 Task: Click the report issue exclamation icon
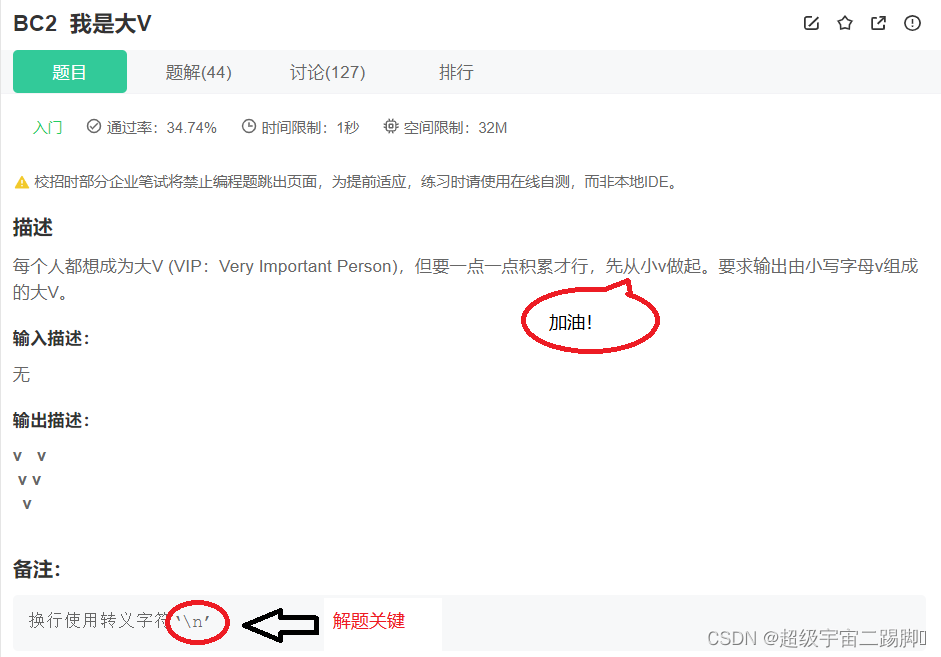(x=912, y=23)
